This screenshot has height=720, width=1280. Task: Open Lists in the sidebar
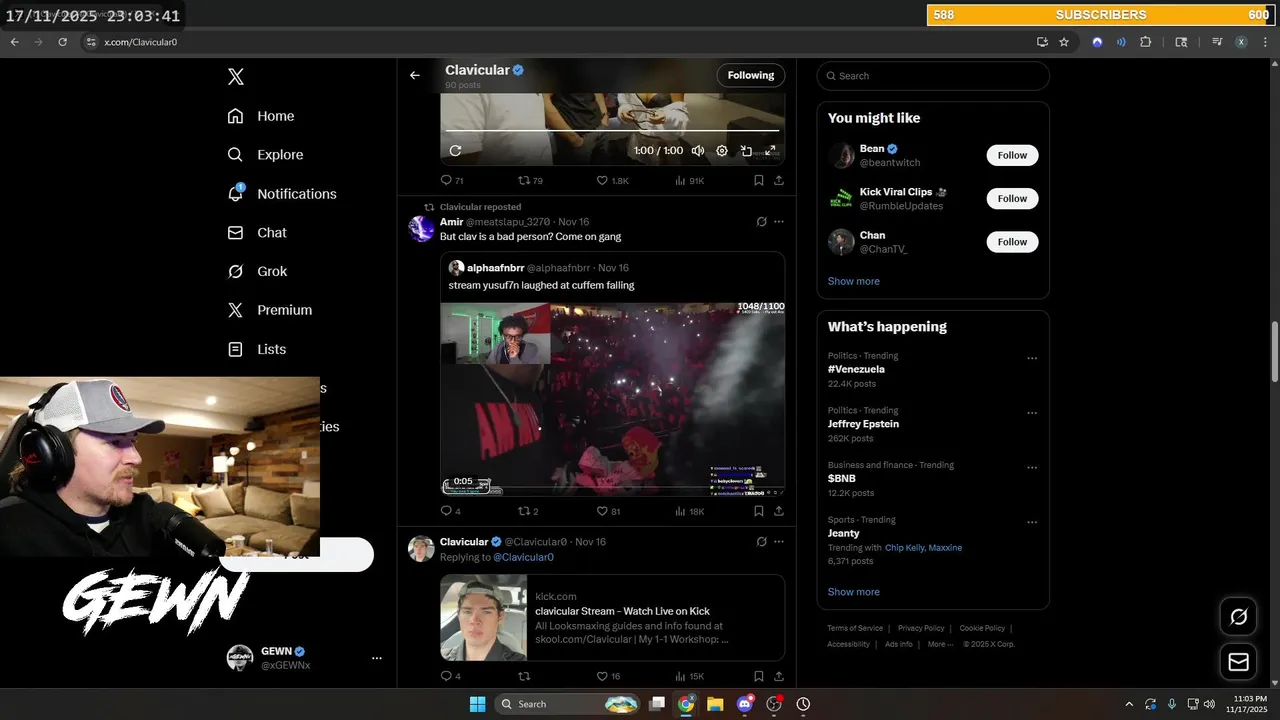click(257, 349)
